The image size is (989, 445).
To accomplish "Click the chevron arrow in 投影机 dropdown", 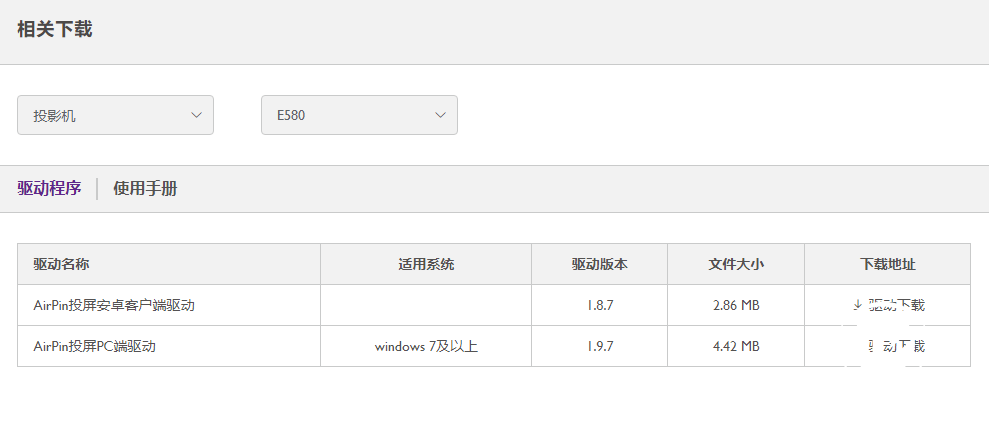I will coord(196,115).
